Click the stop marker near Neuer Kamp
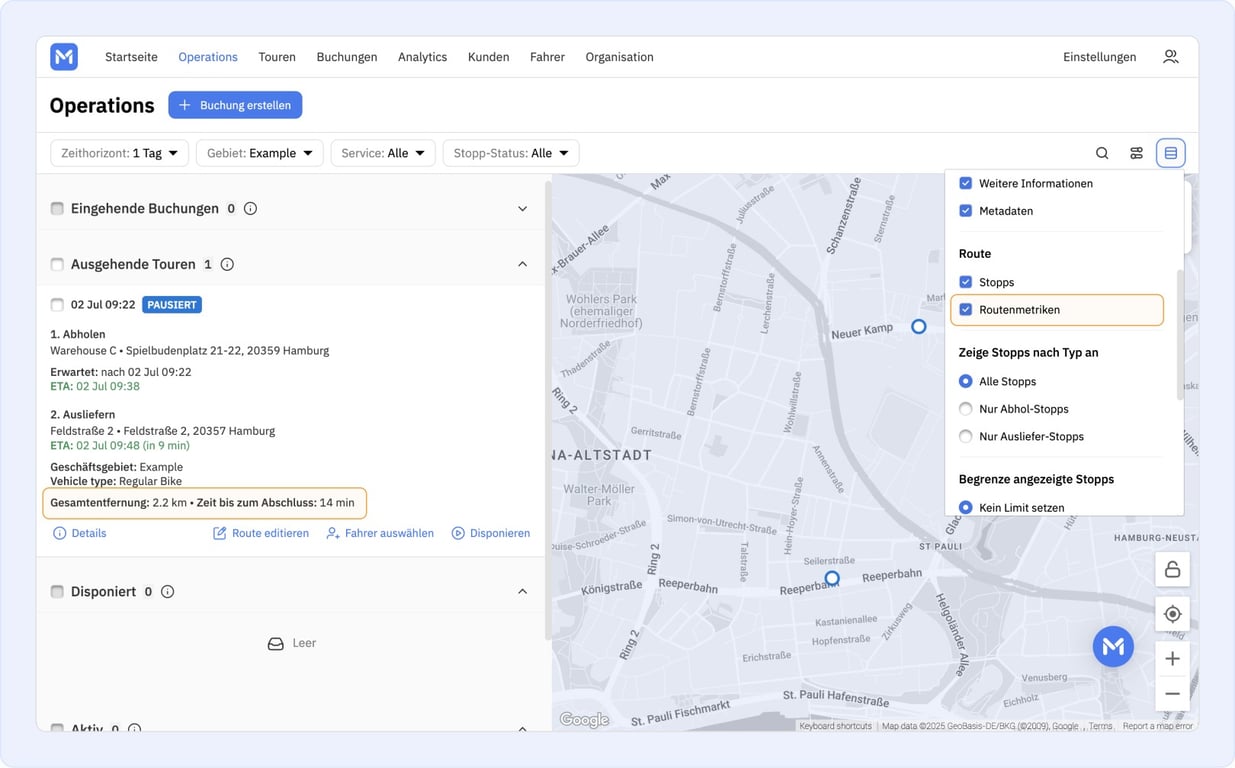The width and height of the screenshot is (1235, 768). pos(919,326)
